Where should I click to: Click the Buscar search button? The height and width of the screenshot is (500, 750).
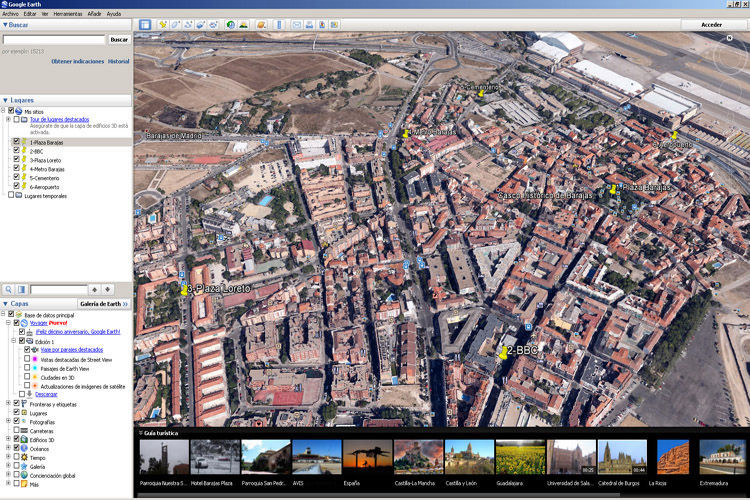point(119,40)
